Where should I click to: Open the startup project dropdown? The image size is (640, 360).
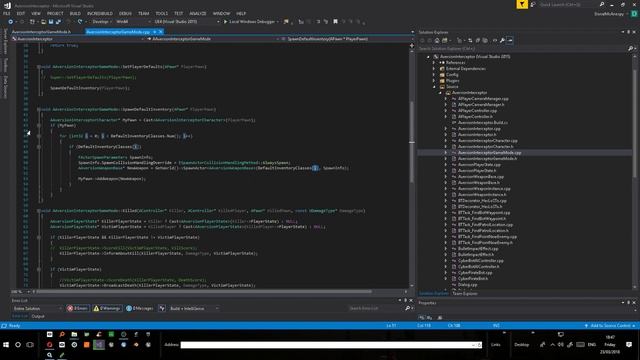pyautogui.click(x=187, y=22)
